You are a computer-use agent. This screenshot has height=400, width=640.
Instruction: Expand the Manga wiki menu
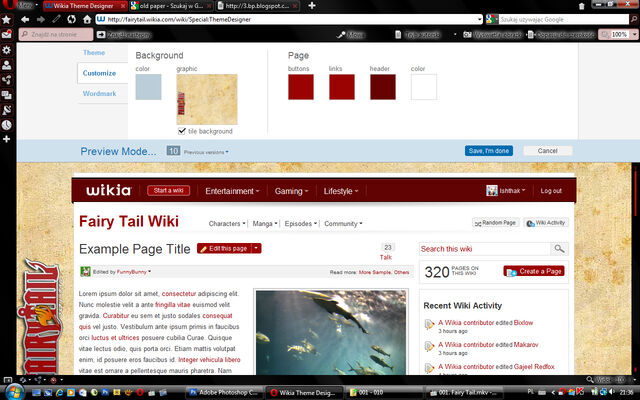pyautogui.click(x=265, y=224)
